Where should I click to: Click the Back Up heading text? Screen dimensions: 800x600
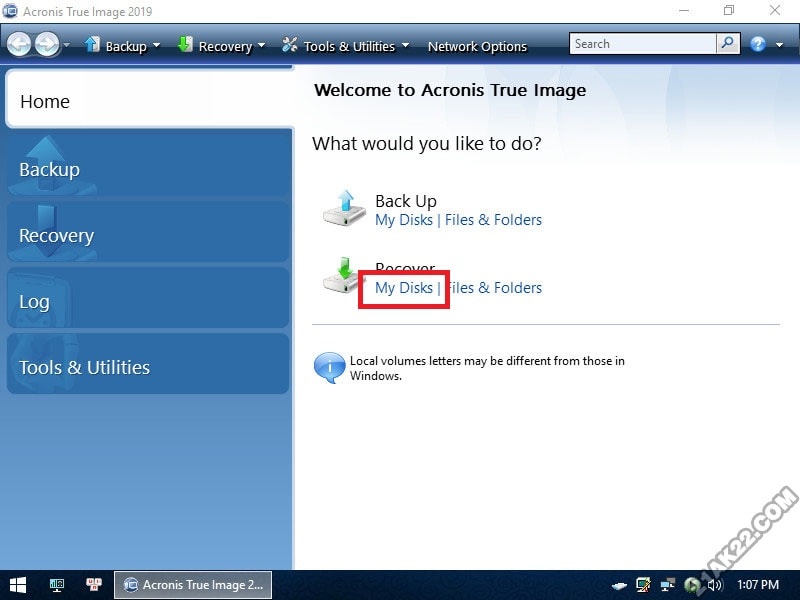(x=406, y=202)
